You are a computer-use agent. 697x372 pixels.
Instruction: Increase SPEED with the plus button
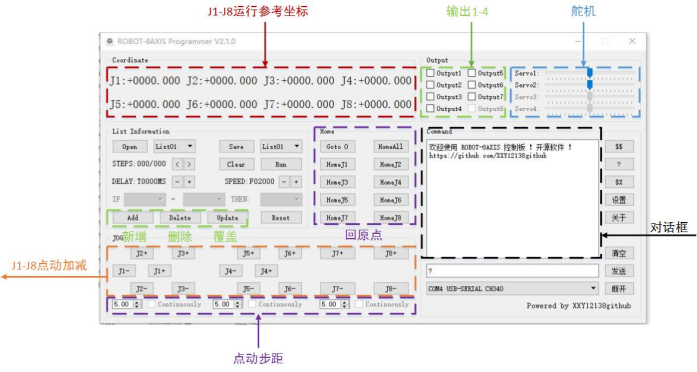coord(296,182)
